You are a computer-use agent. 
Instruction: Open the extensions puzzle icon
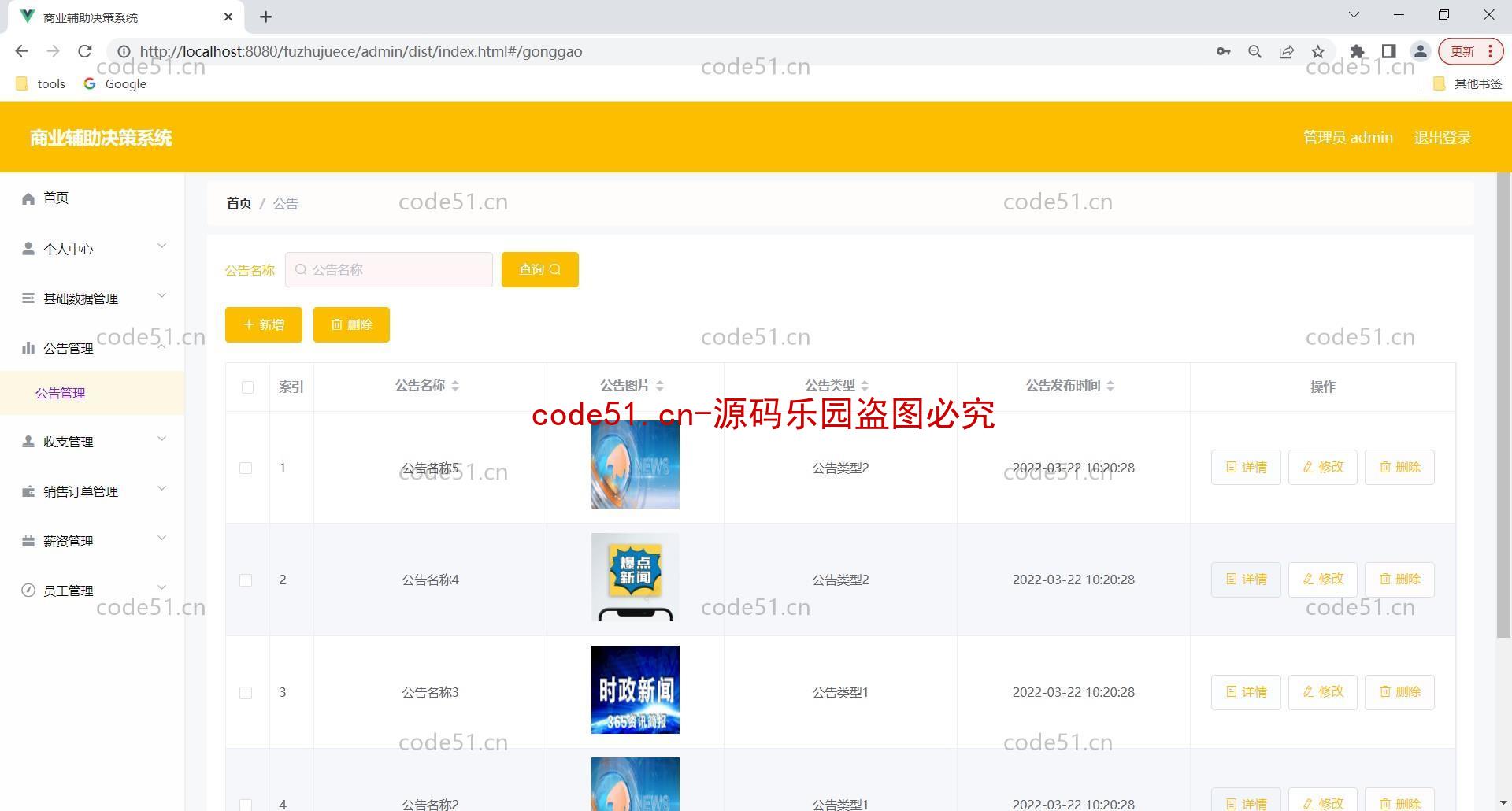(x=1357, y=51)
